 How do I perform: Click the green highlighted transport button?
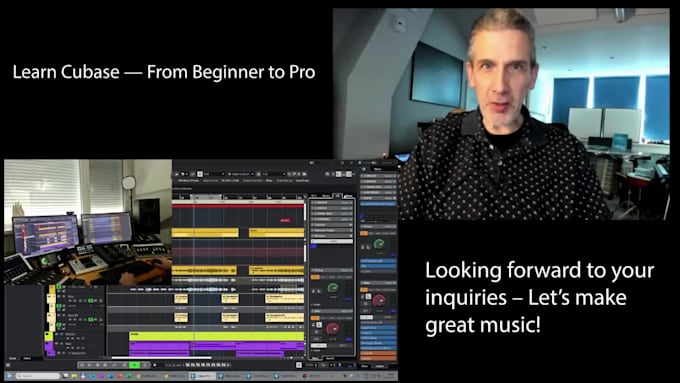point(135,365)
